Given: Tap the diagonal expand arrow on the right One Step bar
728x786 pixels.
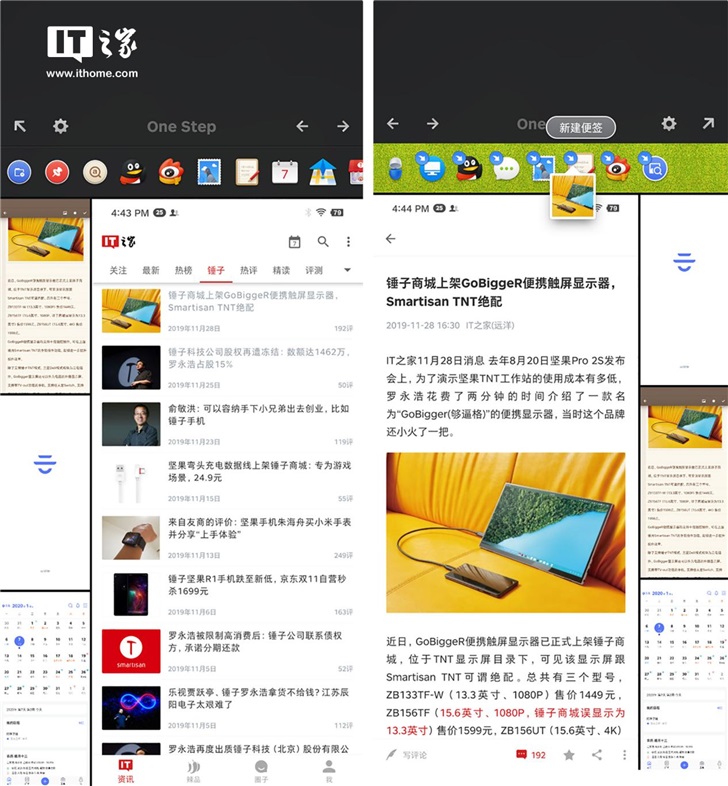Looking at the screenshot, I should (708, 123).
